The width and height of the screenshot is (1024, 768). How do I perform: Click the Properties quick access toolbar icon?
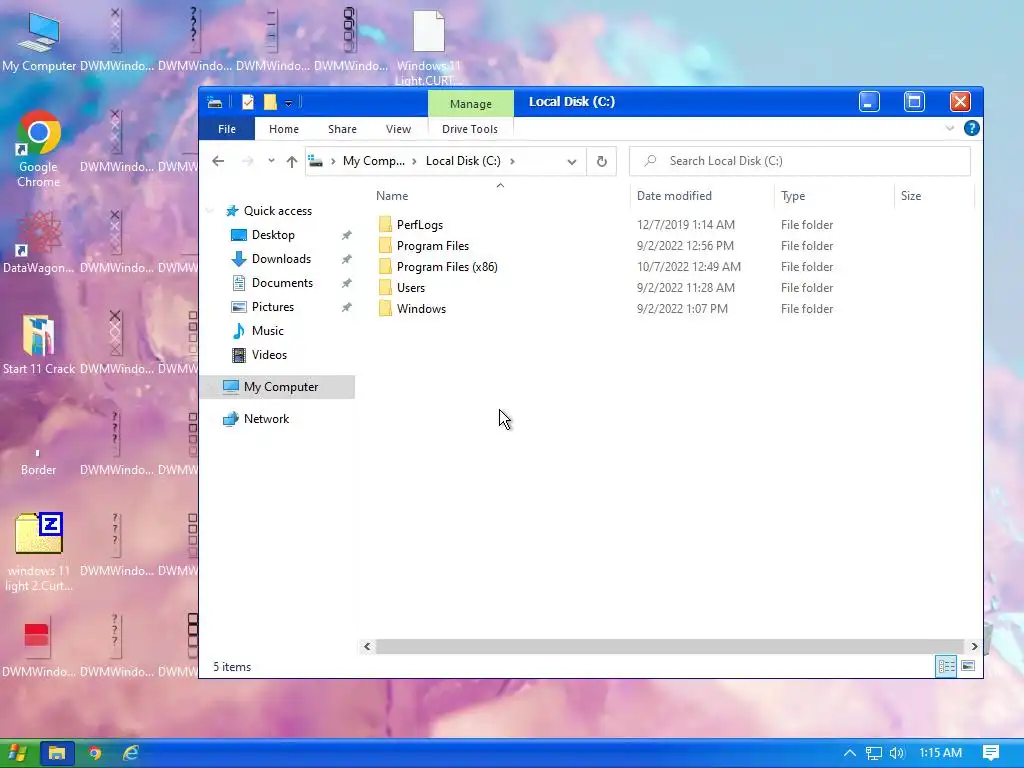pyautogui.click(x=248, y=102)
